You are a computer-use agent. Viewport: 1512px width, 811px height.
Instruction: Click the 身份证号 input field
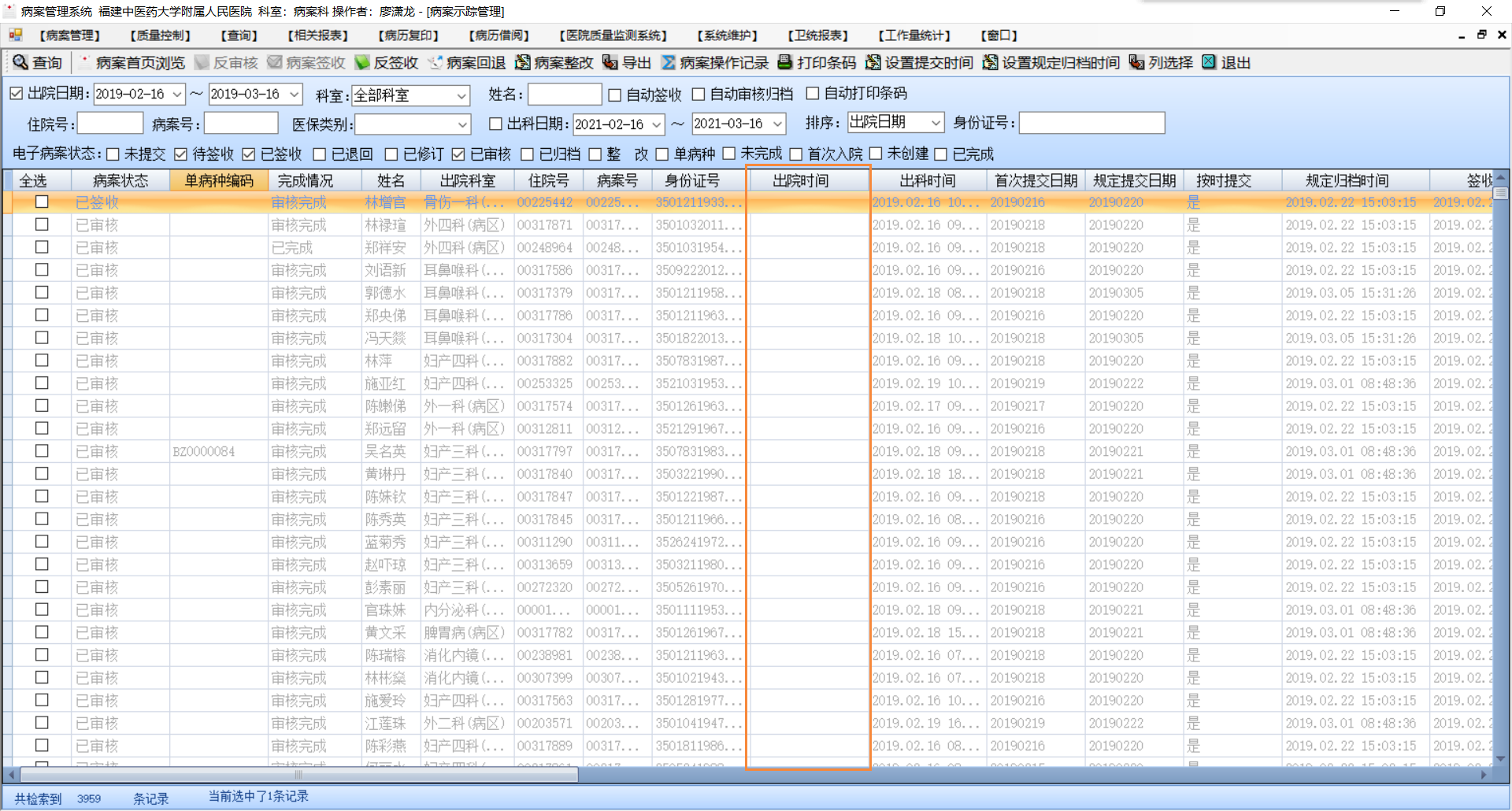point(1091,123)
